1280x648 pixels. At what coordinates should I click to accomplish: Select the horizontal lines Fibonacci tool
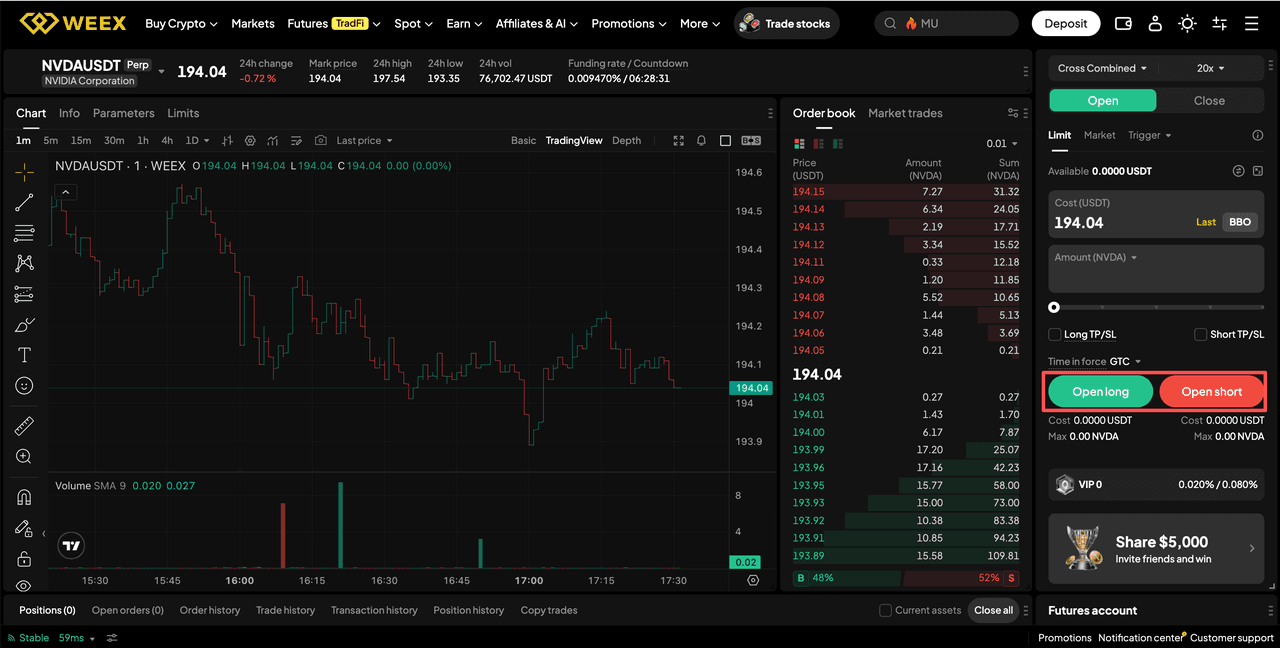(24, 233)
